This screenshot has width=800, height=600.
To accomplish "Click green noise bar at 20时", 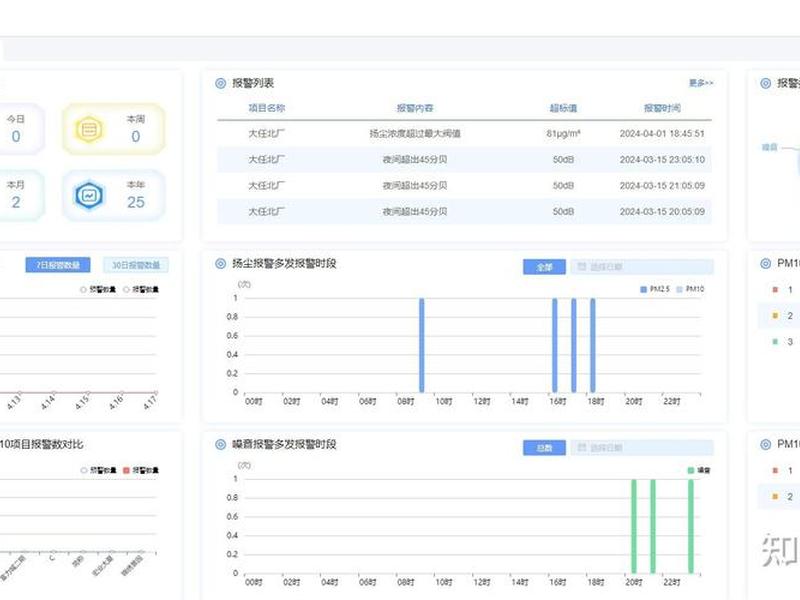I will pos(634,526).
